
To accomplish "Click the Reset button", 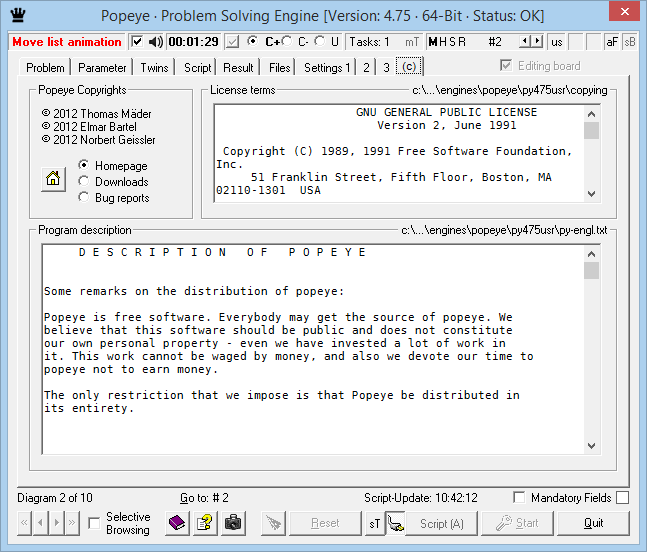I will click(325, 524).
